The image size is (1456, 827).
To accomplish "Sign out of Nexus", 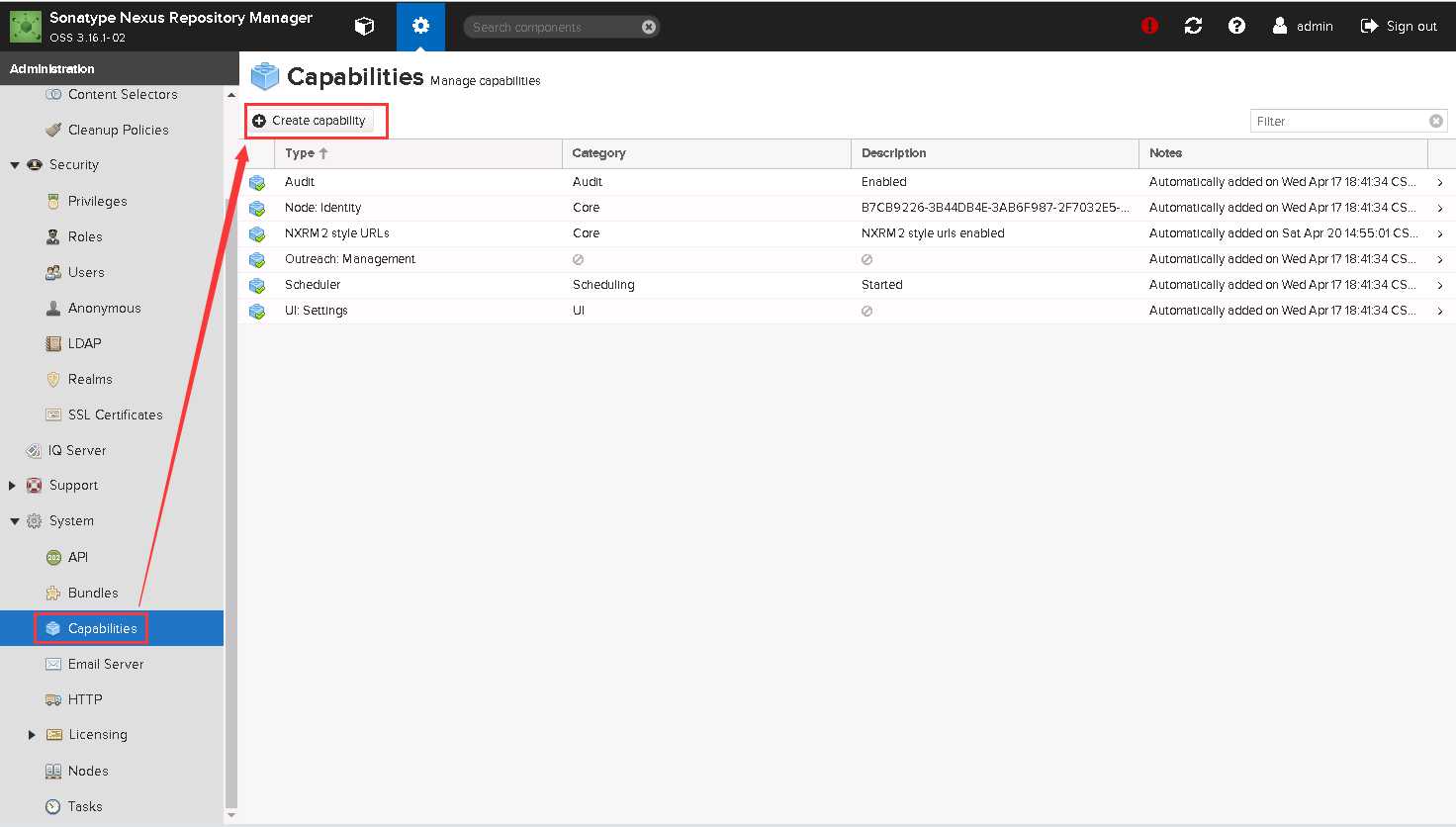I will point(1399,26).
